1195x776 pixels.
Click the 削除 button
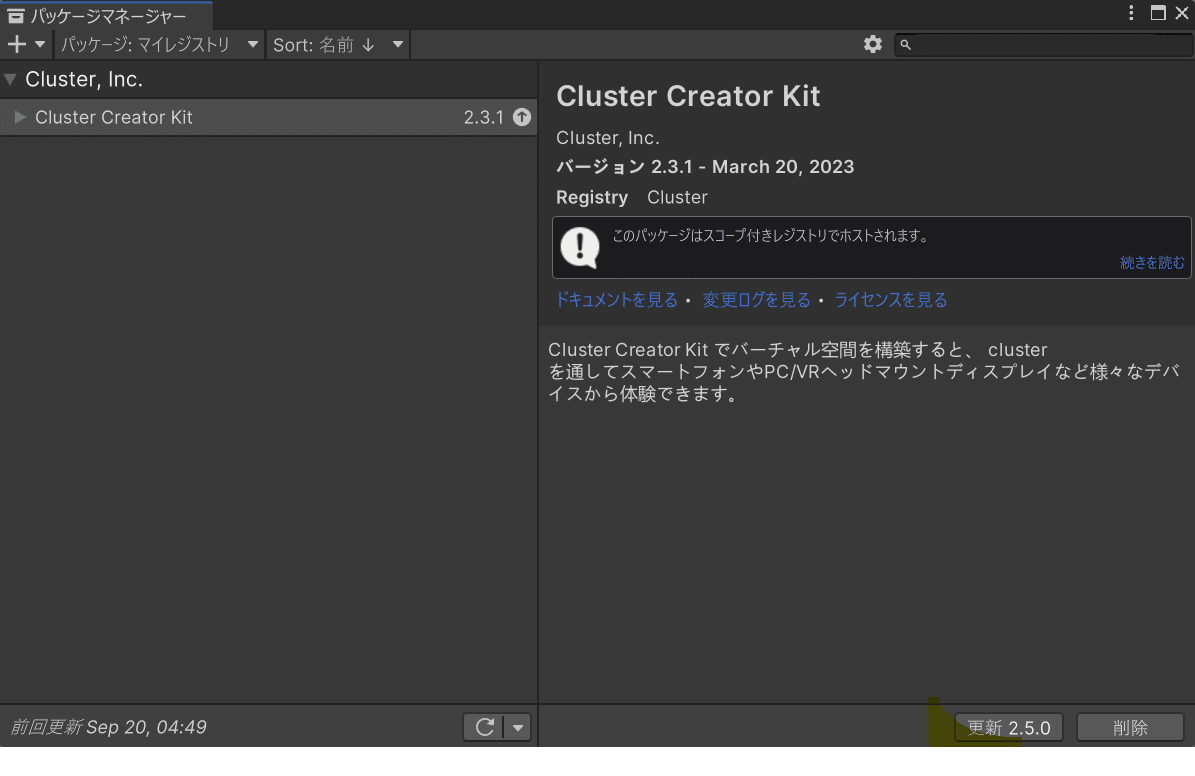[x=1129, y=727]
